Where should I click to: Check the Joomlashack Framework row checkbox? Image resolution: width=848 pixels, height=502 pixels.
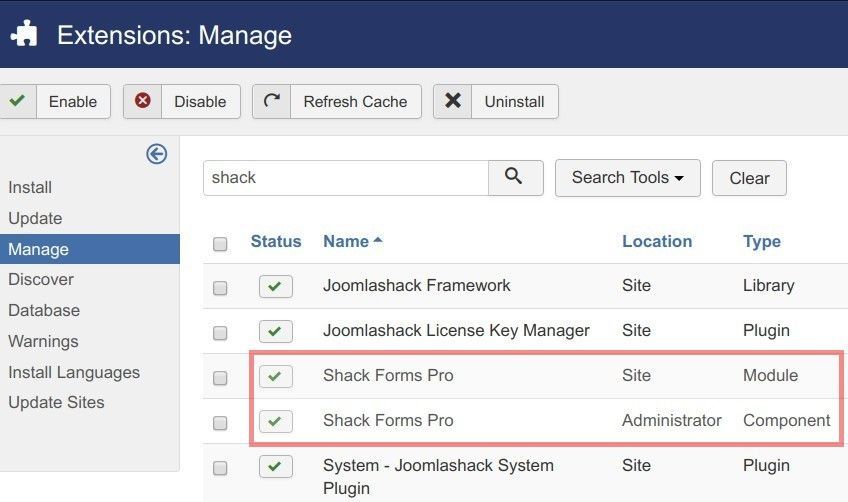(x=220, y=288)
